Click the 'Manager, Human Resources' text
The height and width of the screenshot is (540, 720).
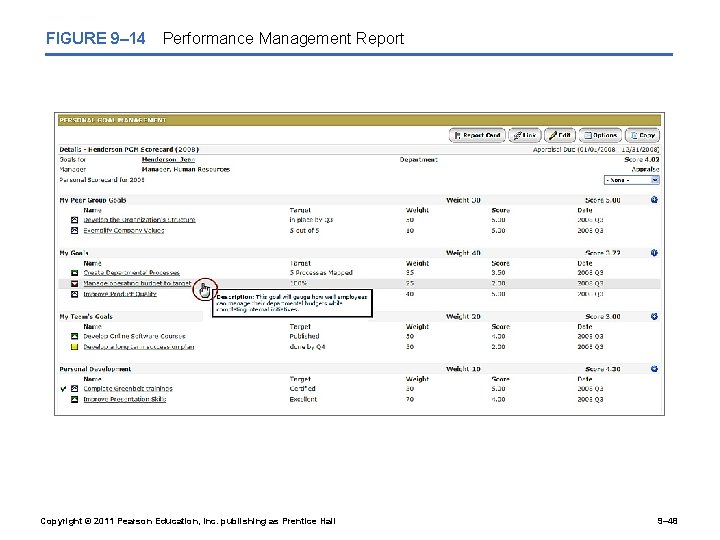tap(186, 169)
